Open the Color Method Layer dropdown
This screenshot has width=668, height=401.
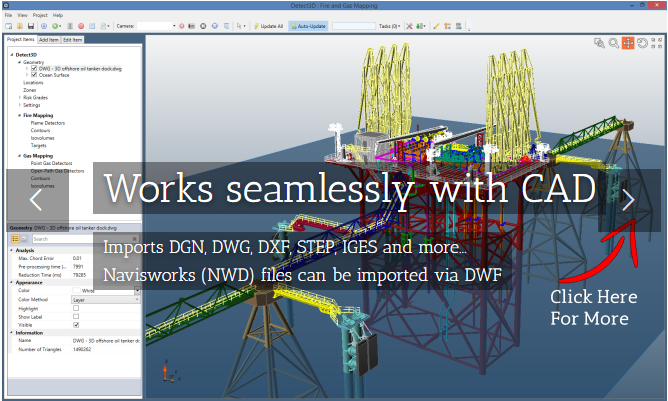106,300
